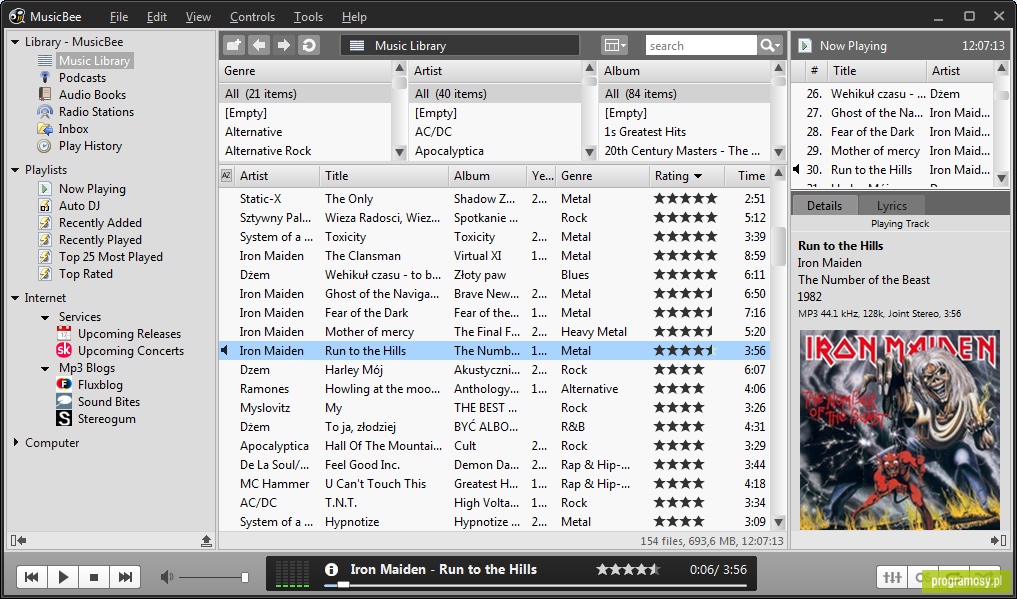Click the Number of the Beast album artwork
This screenshot has width=1017, height=599.
coord(900,430)
